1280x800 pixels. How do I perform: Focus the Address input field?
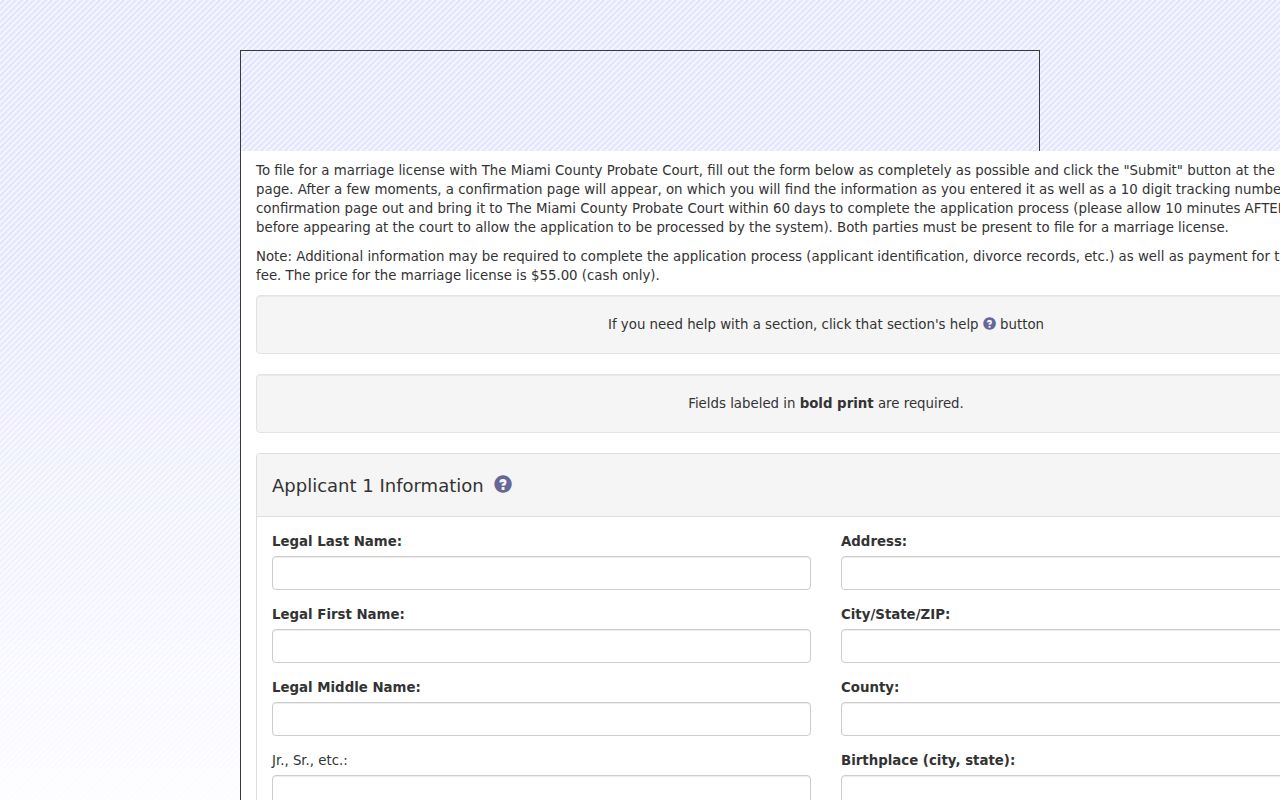pyautogui.click(x=1060, y=573)
